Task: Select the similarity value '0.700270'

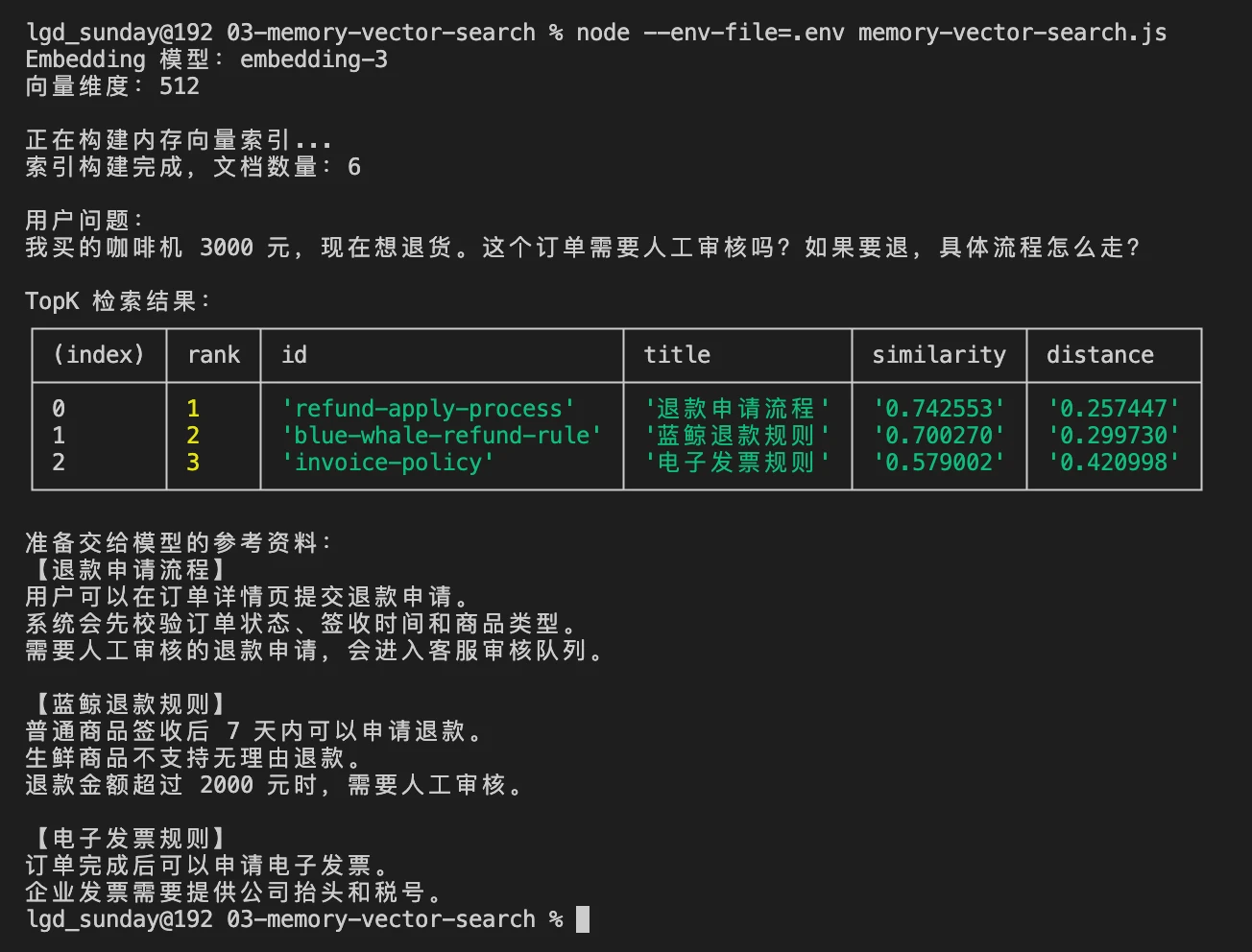Action: [x=939, y=436]
